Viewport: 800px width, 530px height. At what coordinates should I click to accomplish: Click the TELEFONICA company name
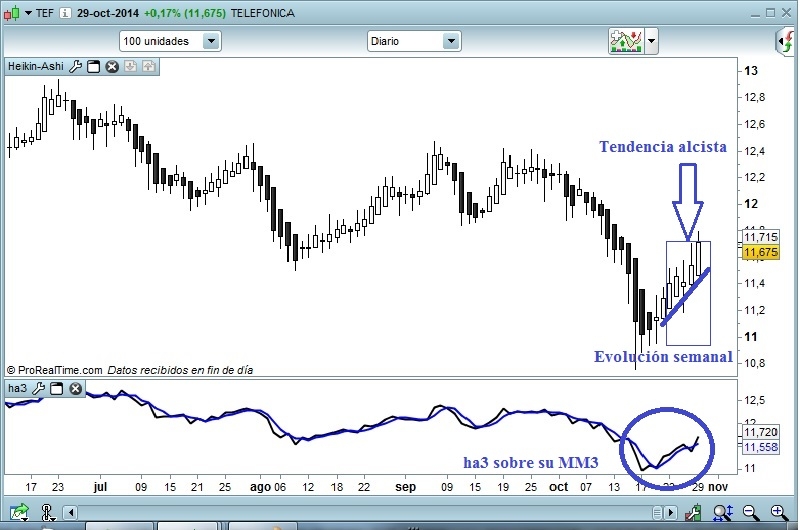pyautogui.click(x=263, y=13)
